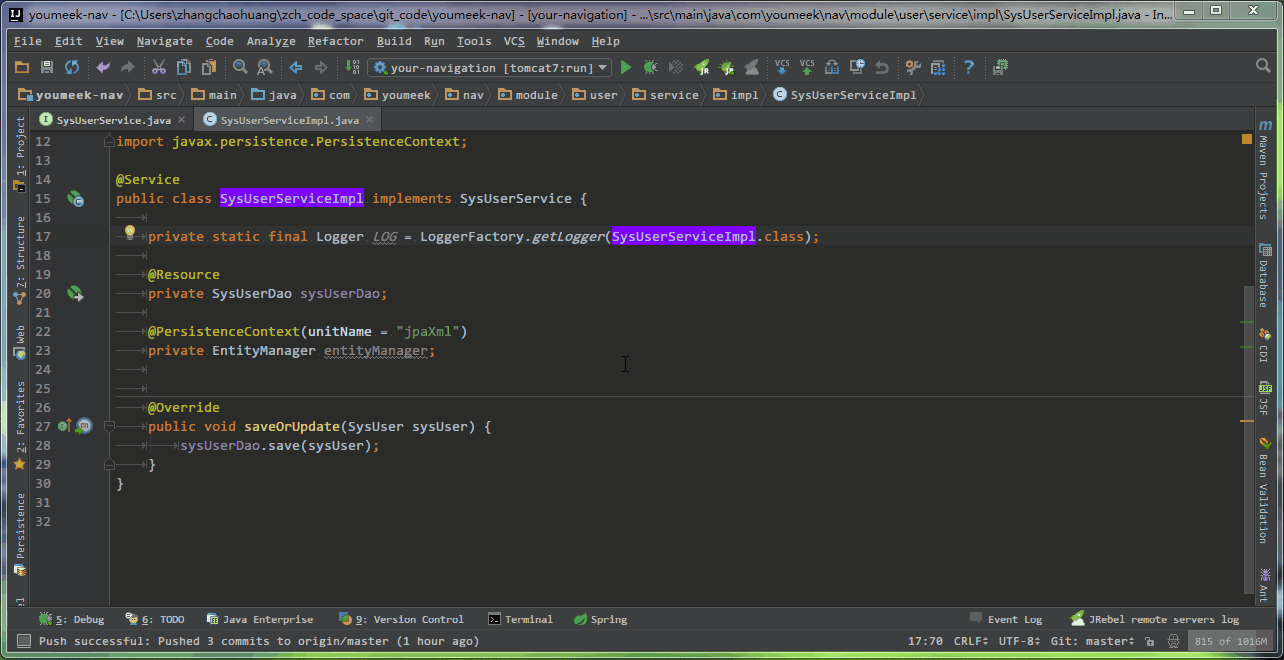Open the Refactor menu
The width and height of the screenshot is (1284, 660).
click(335, 41)
